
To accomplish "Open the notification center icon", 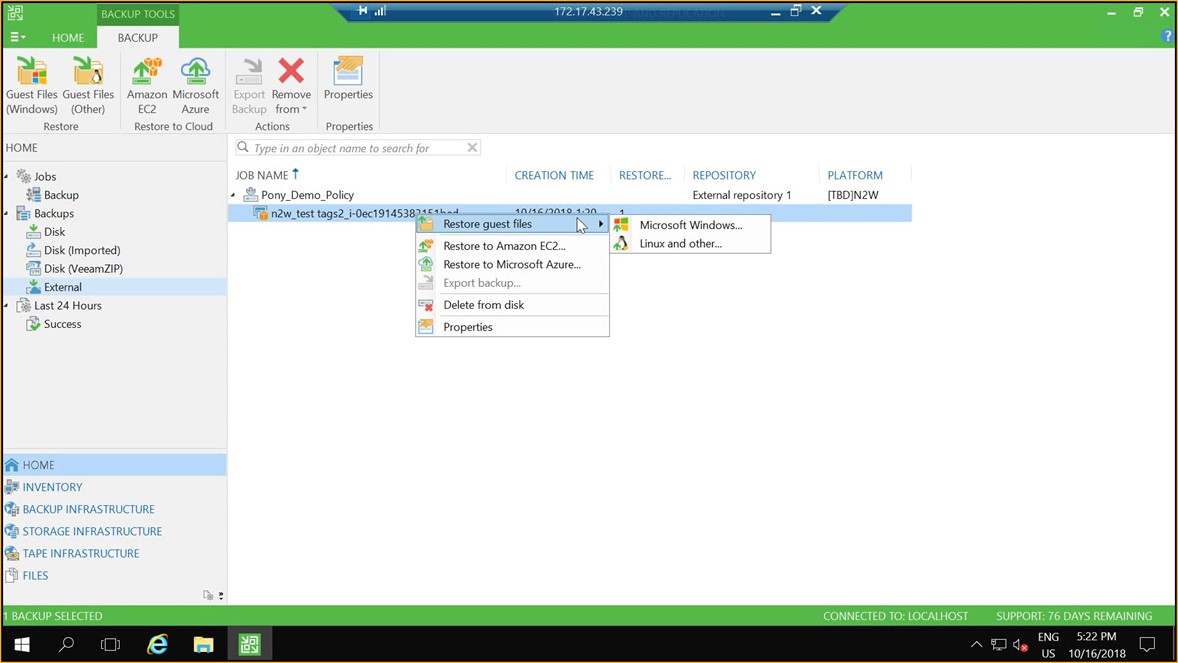I will click(x=1147, y=644).
